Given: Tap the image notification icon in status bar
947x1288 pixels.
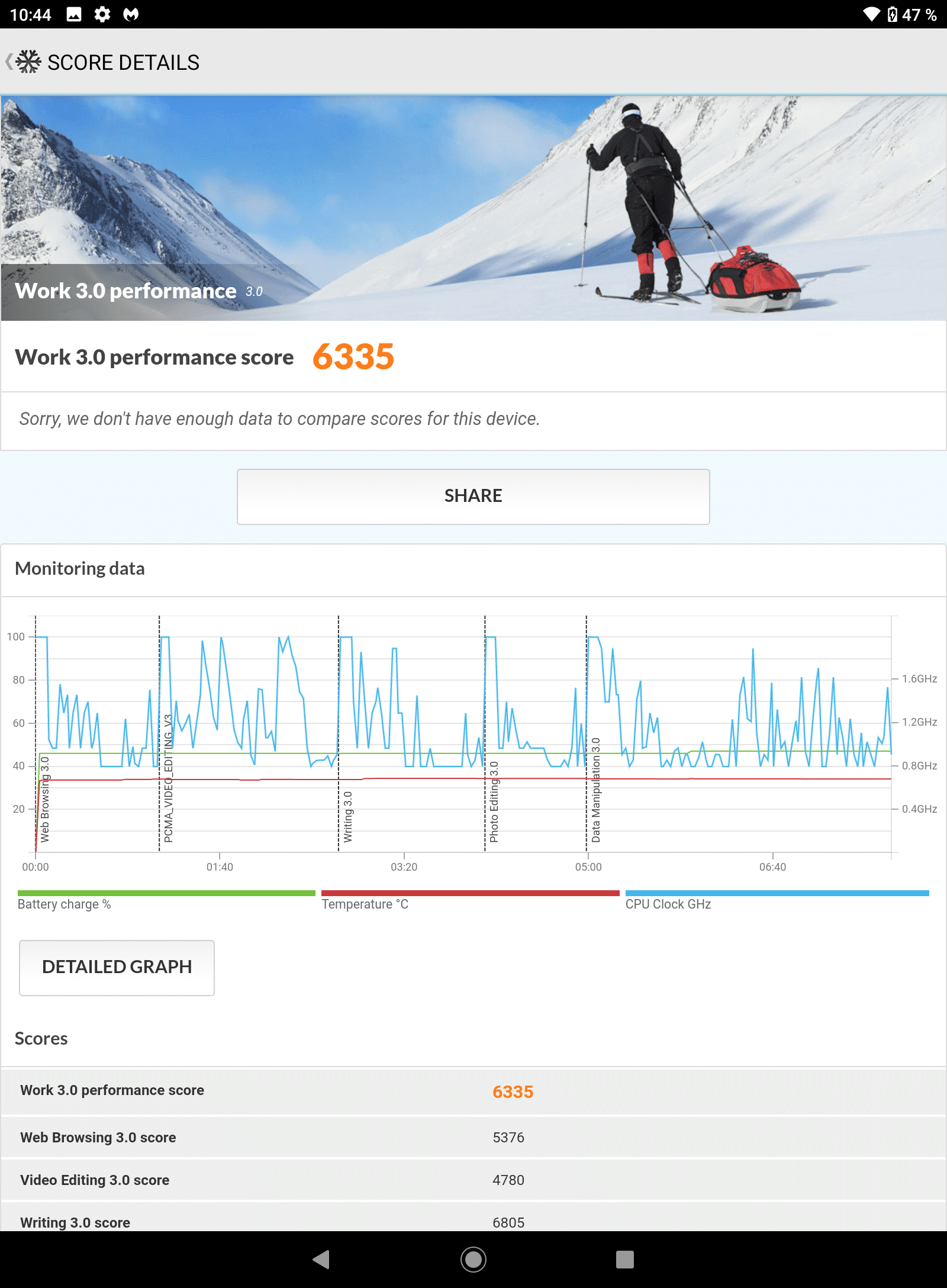Looking at the screenshot, I should (74, 14).
